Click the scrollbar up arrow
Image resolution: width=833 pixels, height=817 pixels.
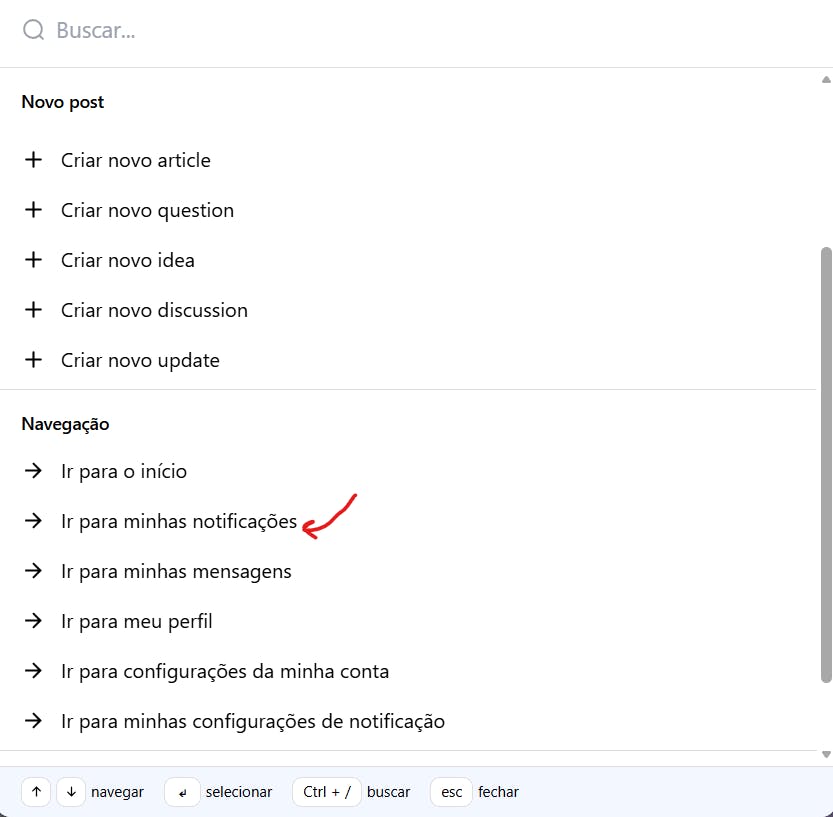click(x=826, y=79)
